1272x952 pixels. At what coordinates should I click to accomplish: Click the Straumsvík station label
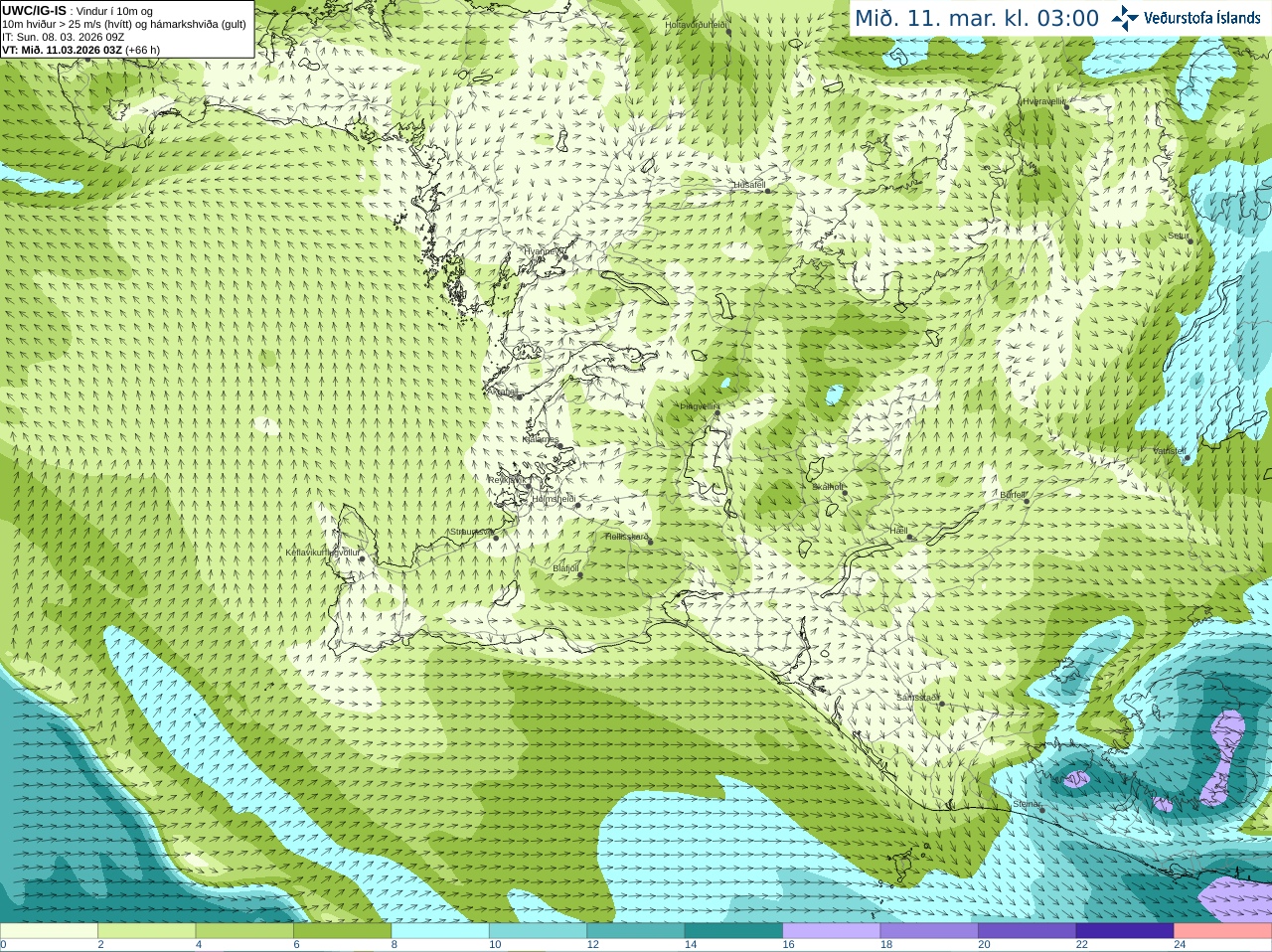pyautogui.click(x=470, y=532)
